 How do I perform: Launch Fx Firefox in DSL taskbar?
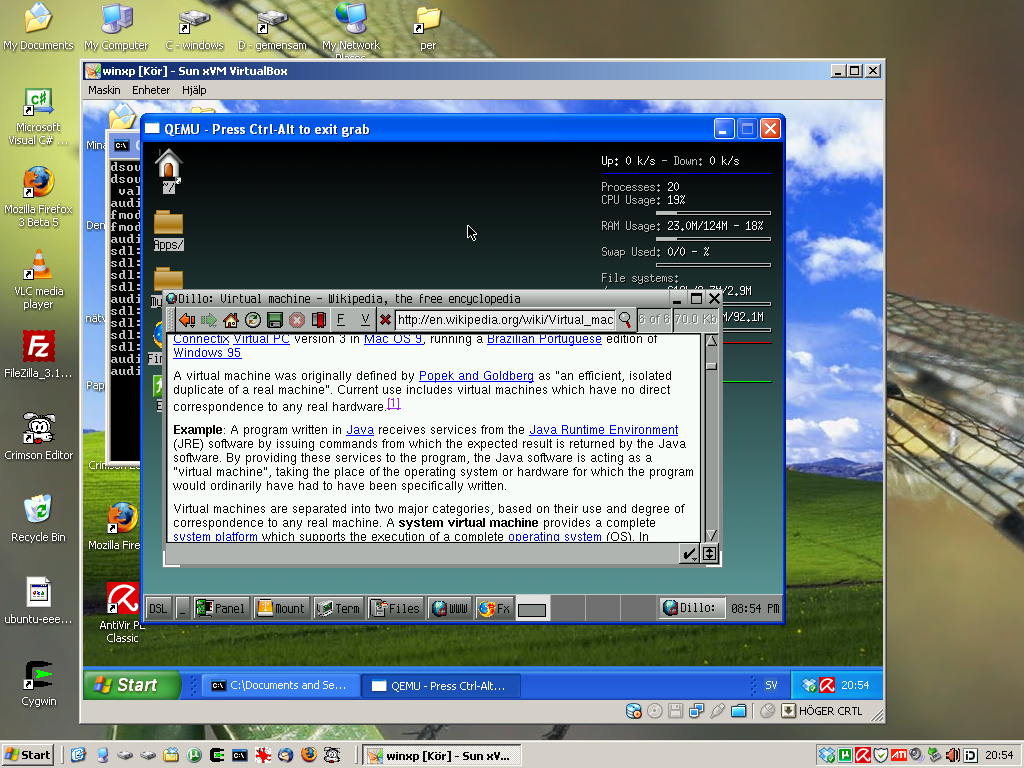tap(495, 609)
